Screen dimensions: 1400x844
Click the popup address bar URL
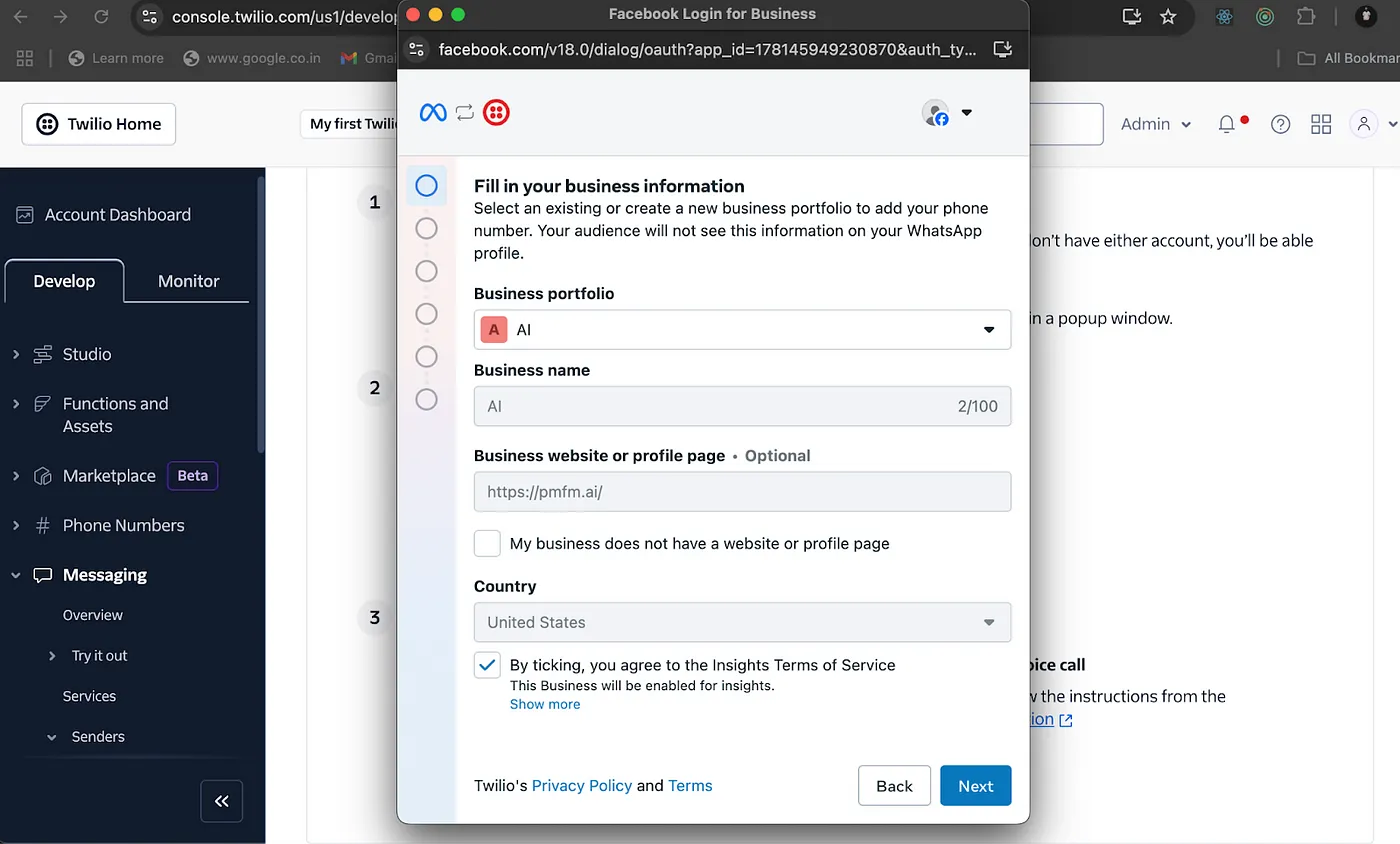pos(708,49)
